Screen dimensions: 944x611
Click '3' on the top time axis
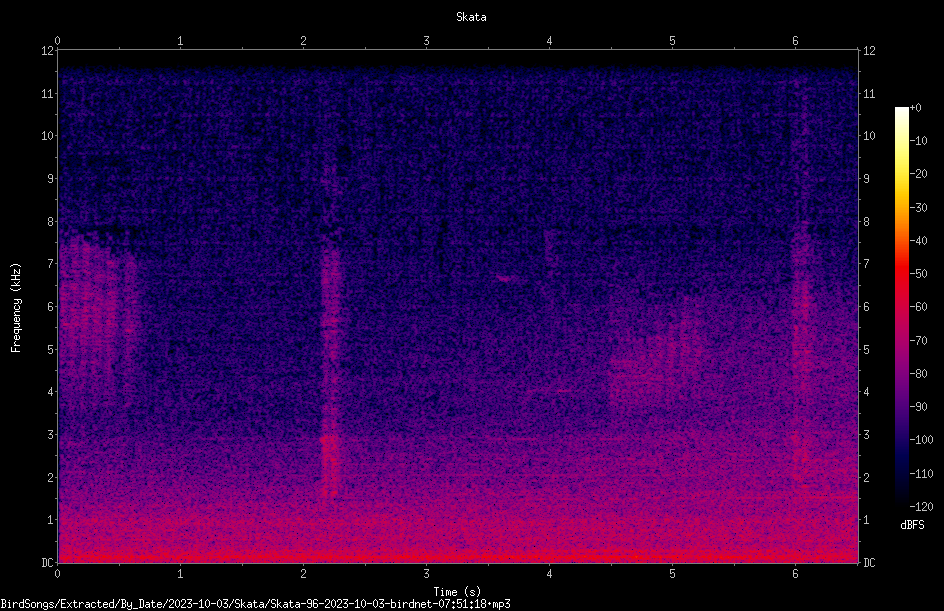[426, 41]
